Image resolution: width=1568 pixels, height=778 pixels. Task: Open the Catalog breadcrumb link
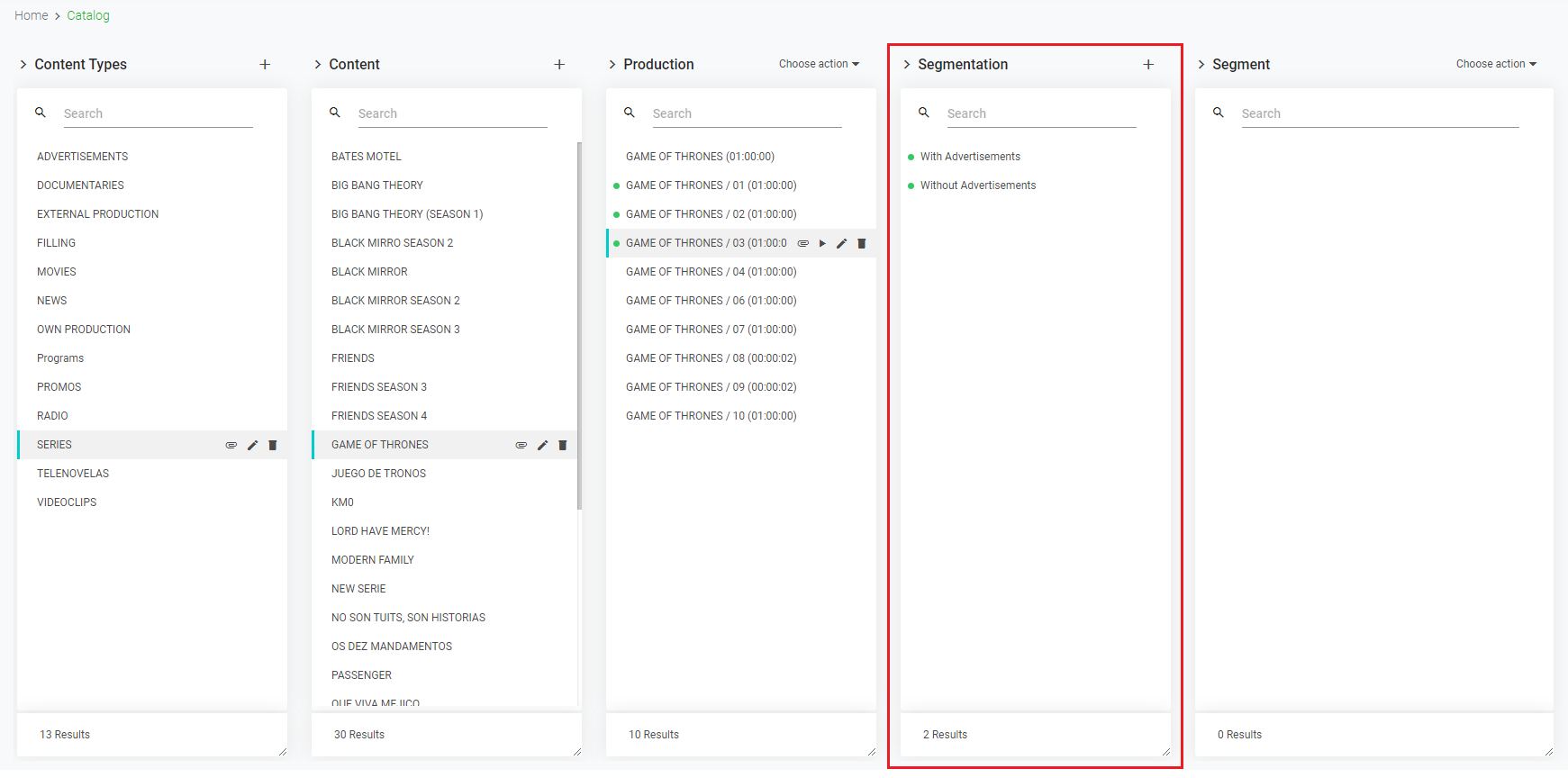point(88,15)
